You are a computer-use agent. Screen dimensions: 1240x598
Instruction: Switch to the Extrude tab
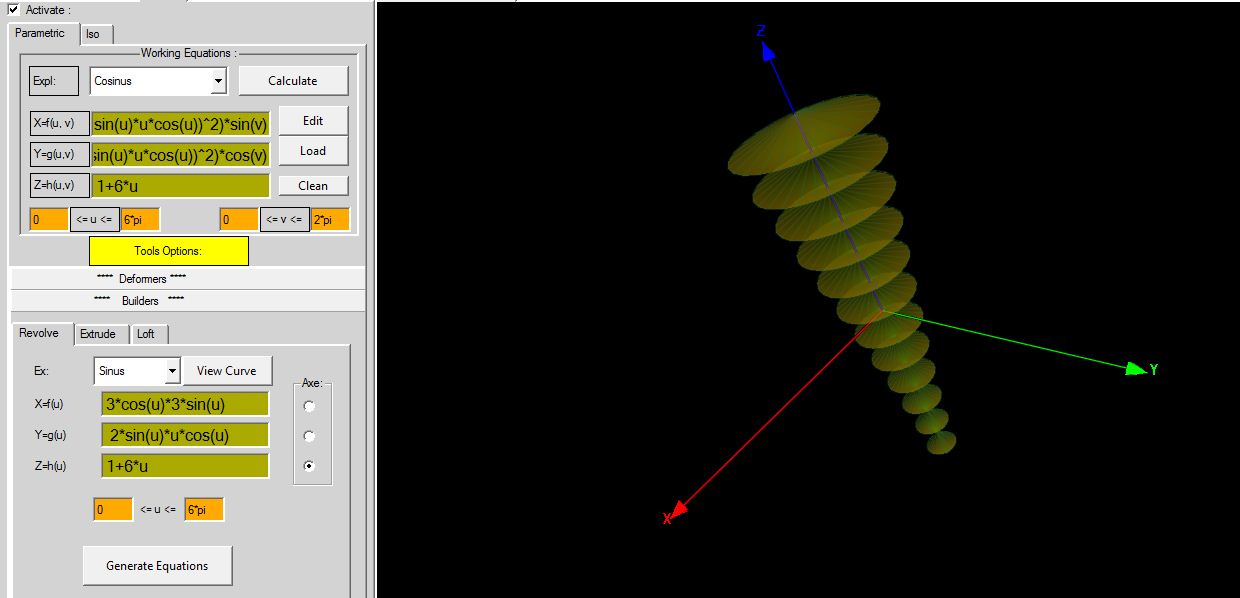98,334
